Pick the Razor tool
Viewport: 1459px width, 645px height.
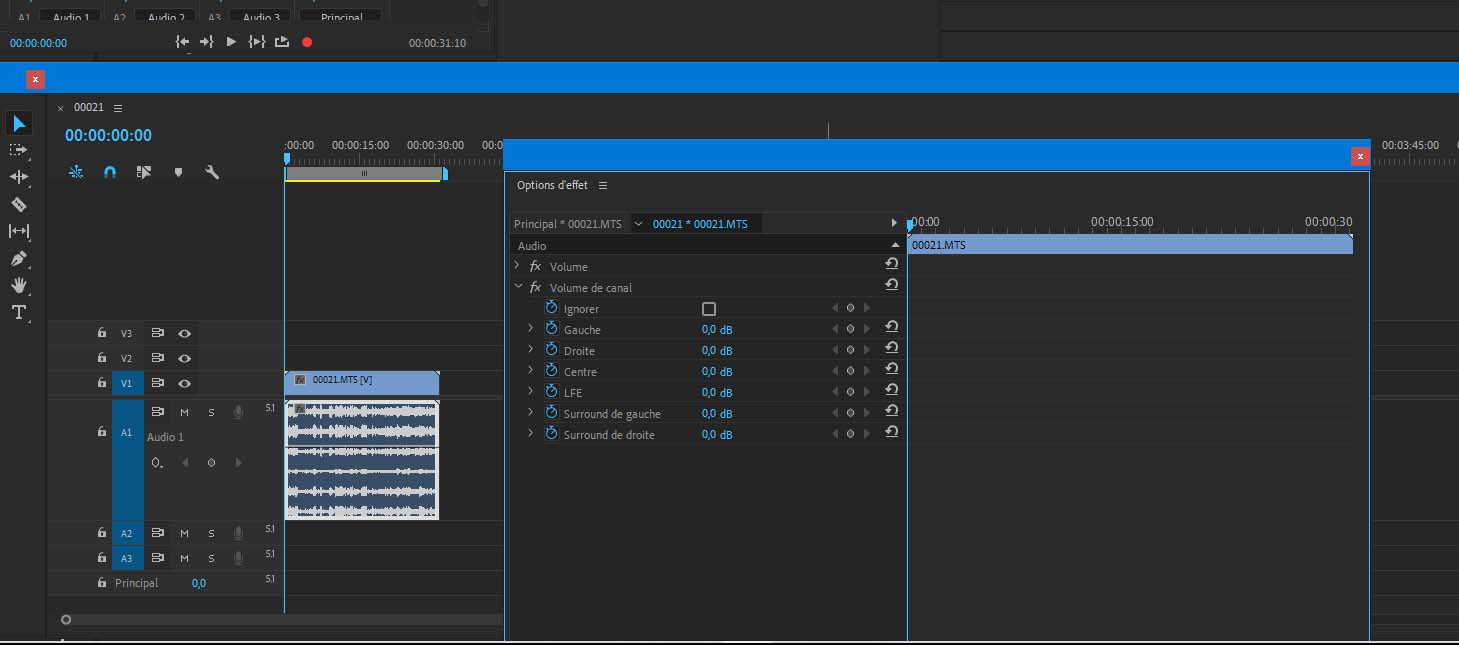point(19,204)
